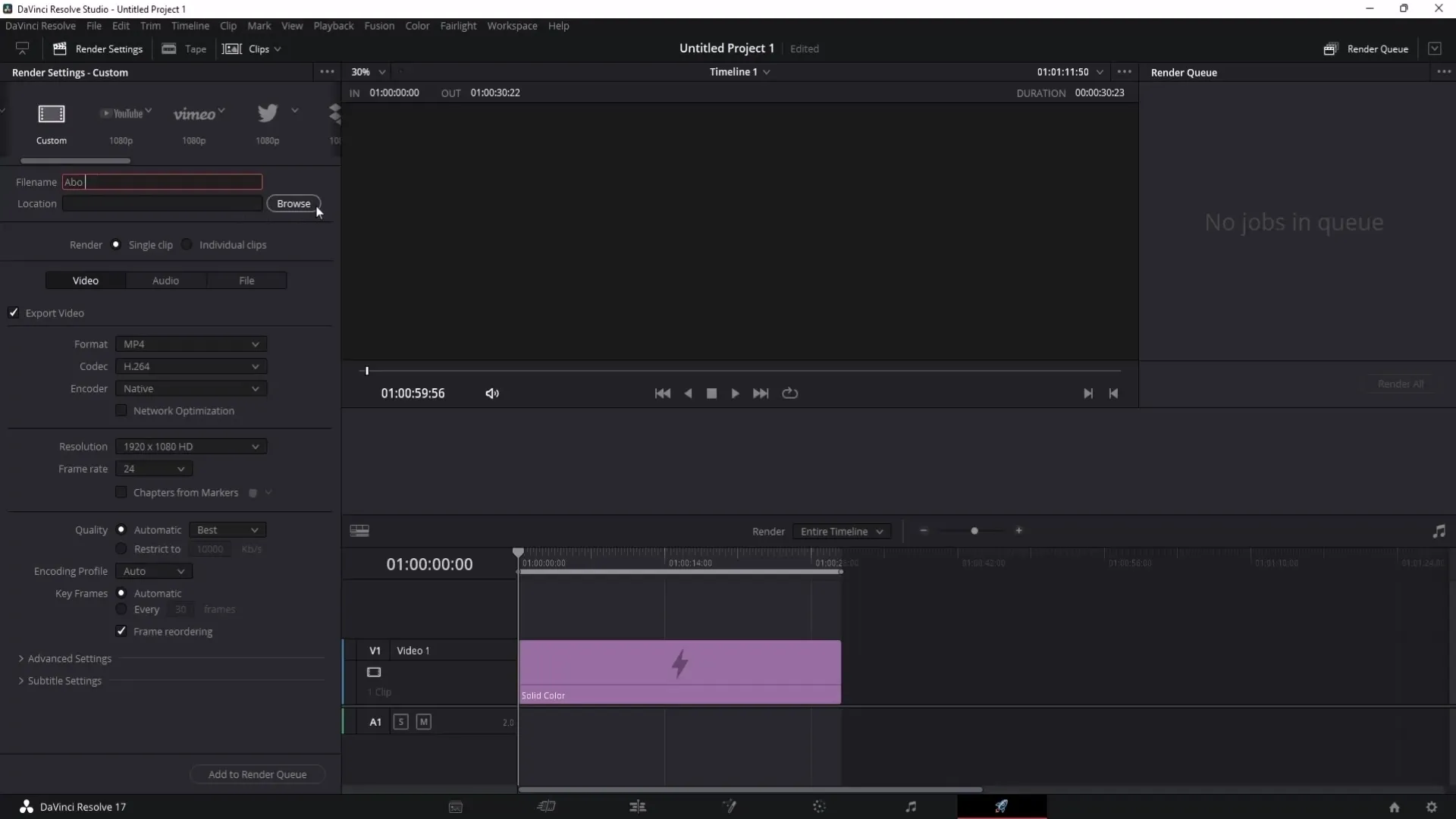
Task: Click Add to Render Queue button
Action: pyautogui.click(x=257, y=774)
